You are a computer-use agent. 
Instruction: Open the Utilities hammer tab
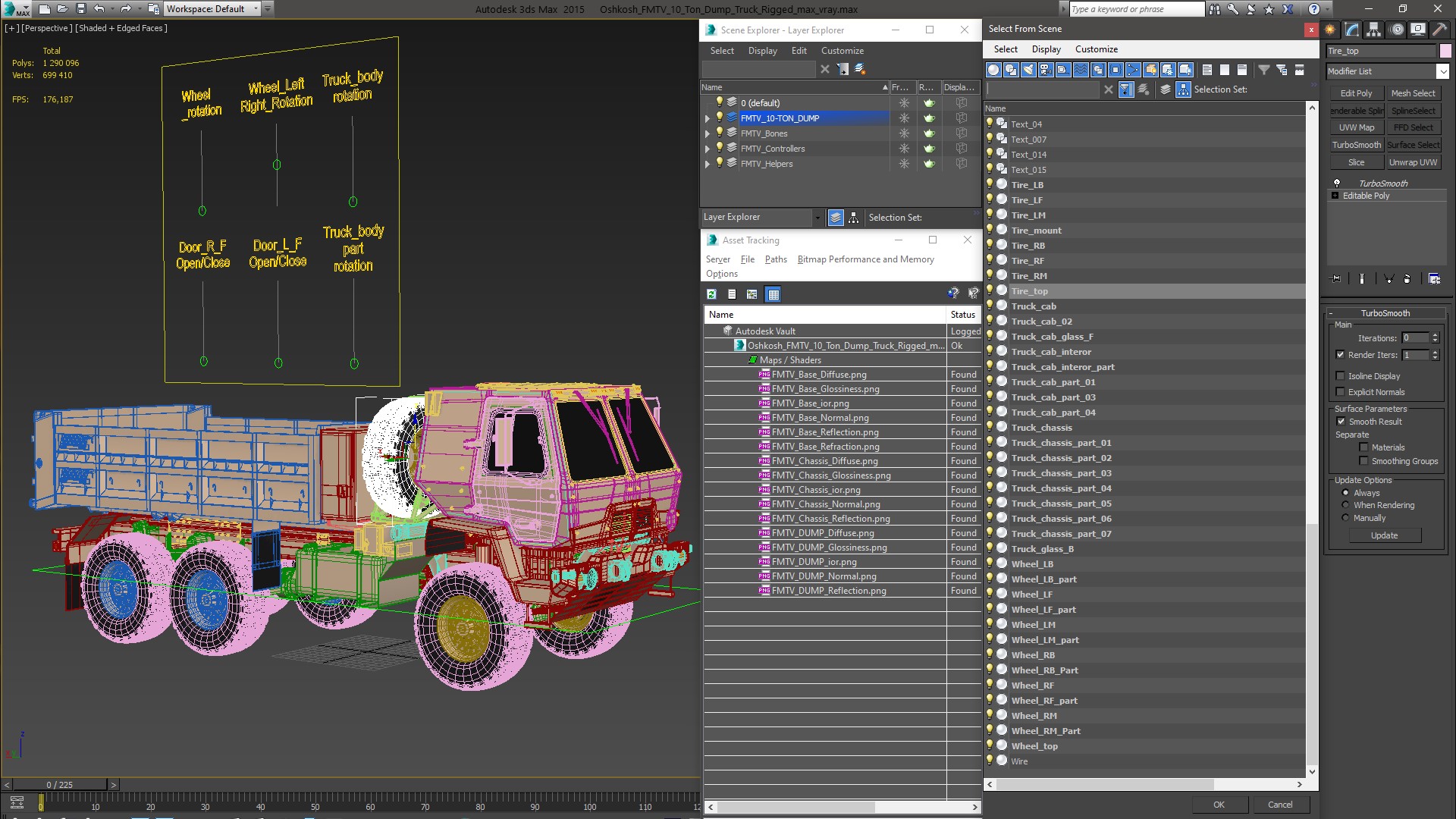click(1439, 30)
